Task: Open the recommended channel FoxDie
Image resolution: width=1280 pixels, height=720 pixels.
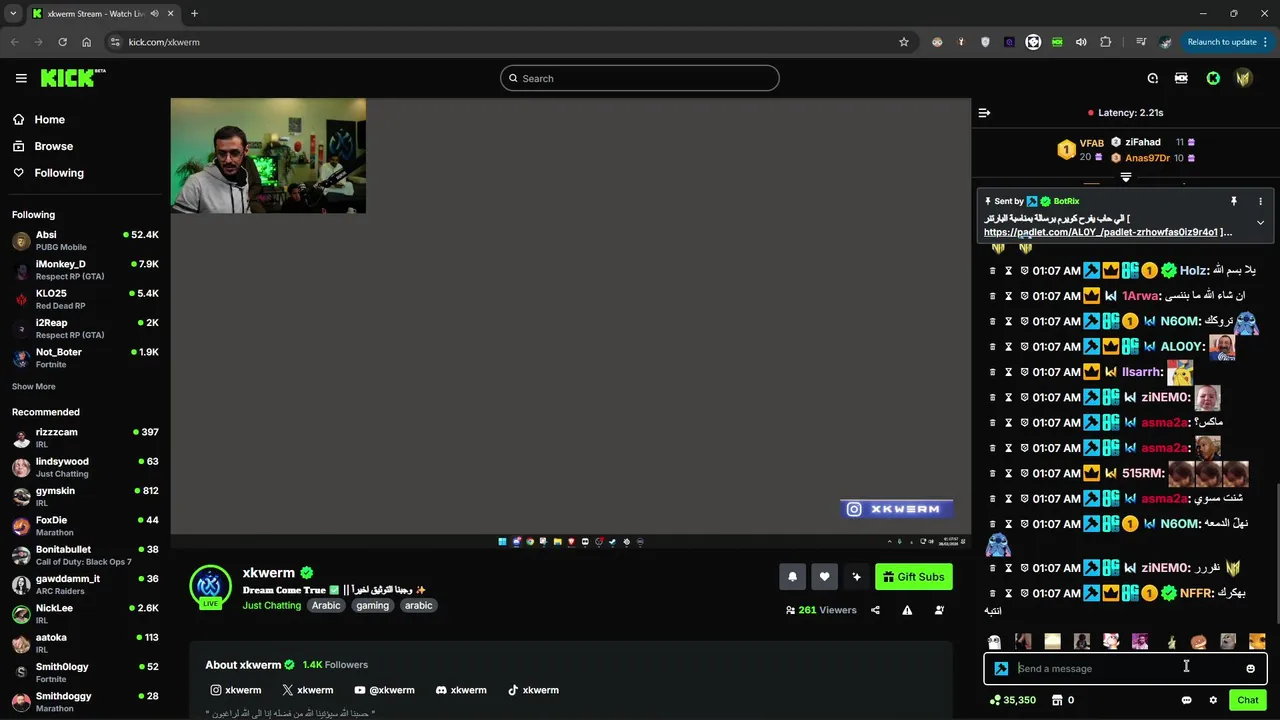Action: (x=85, y=525)
